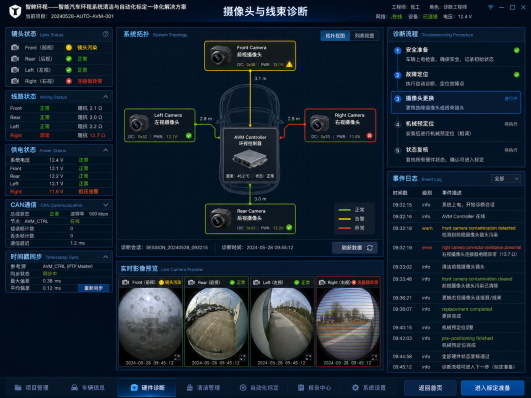Viewport: 531px width, 398px height.
Task: Click the yellow warning icon beside Front lens
Action: [69, 47]
